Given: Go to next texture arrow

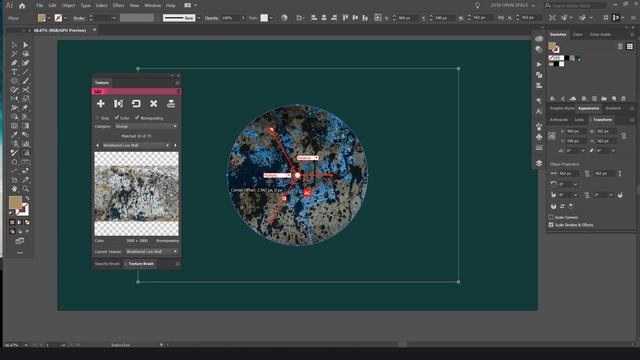Looking at the screenshot, I should coord(175,145).
